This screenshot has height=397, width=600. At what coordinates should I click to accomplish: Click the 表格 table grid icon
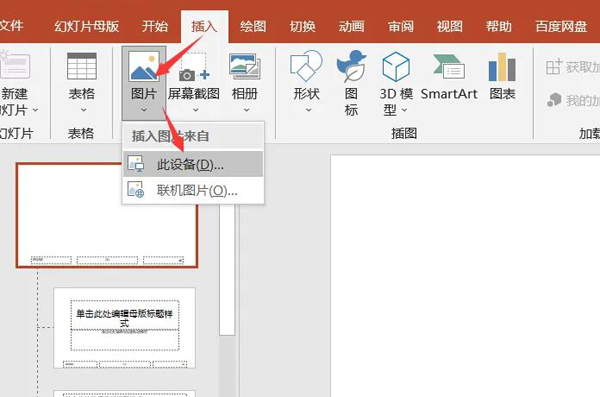pos(82,66)
